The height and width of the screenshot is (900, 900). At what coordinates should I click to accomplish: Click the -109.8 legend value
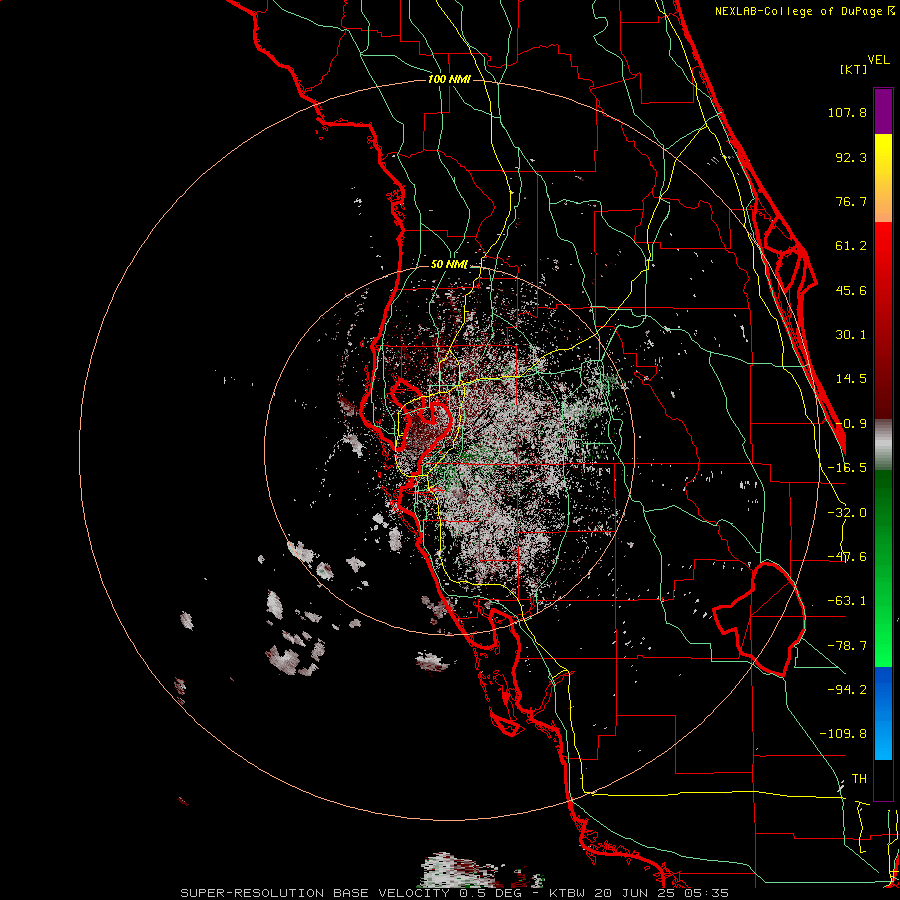843,734
